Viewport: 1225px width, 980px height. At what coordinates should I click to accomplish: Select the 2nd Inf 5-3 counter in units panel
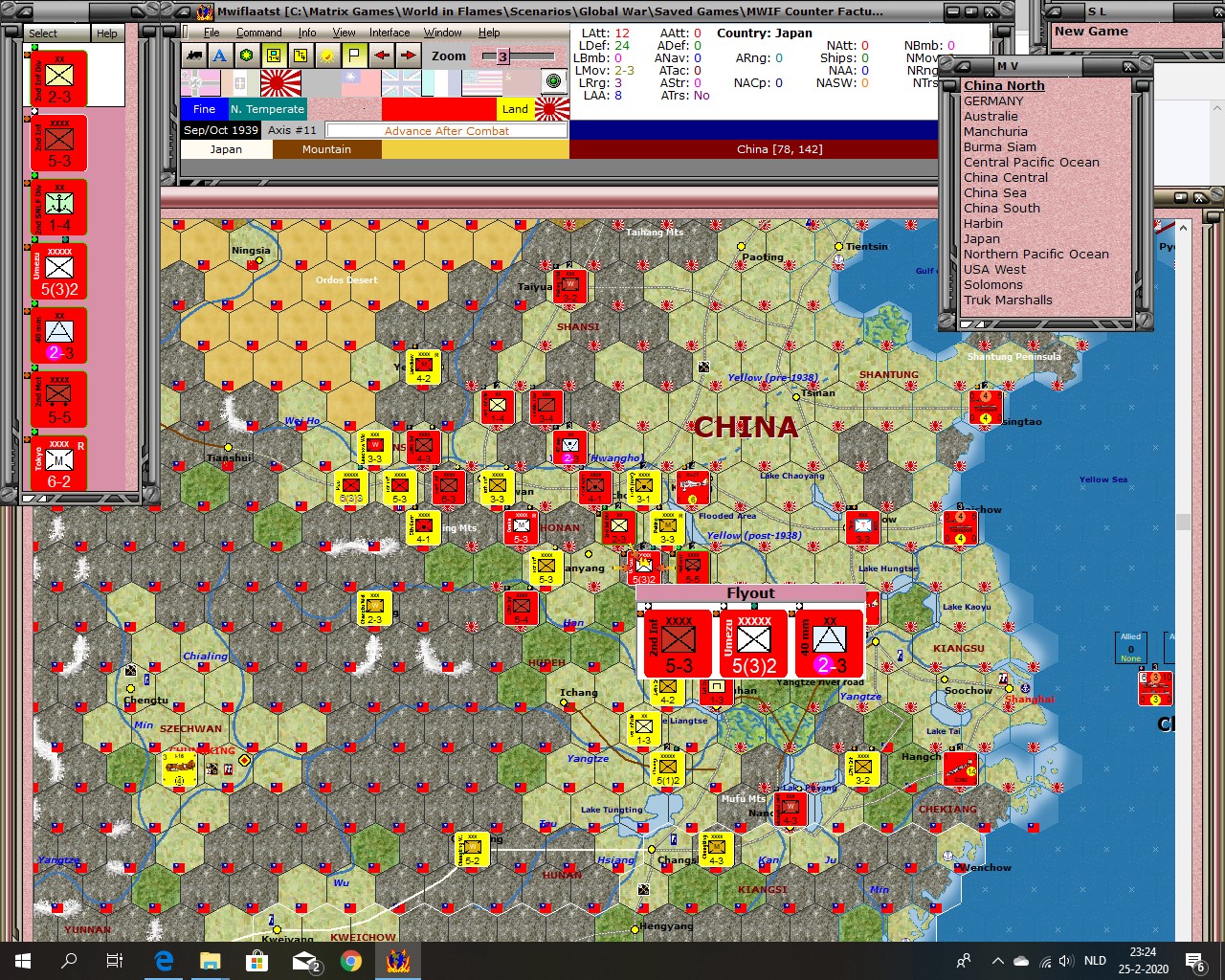(x=59, y=143)
